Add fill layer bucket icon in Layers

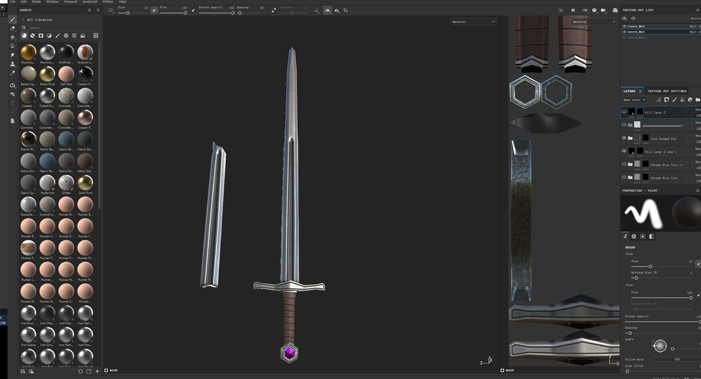coord(682,100)
